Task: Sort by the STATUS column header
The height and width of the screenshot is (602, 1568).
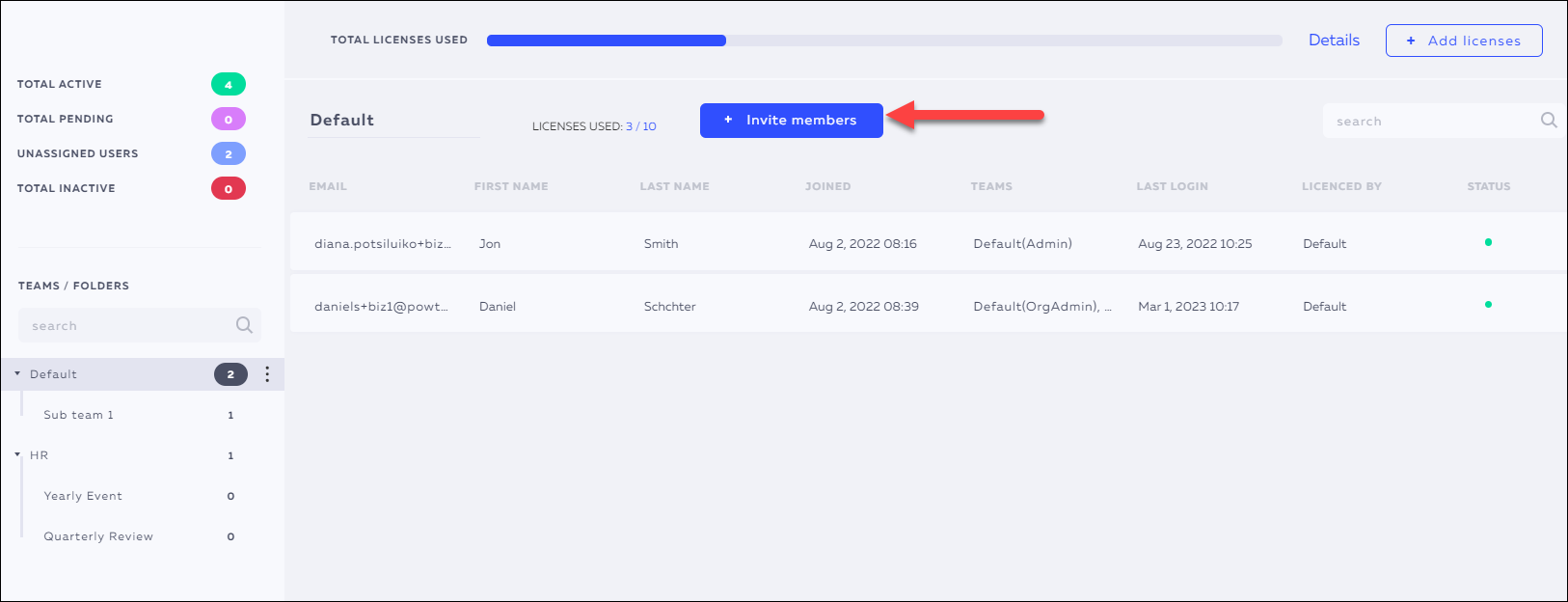Action: click(1489, 186)
